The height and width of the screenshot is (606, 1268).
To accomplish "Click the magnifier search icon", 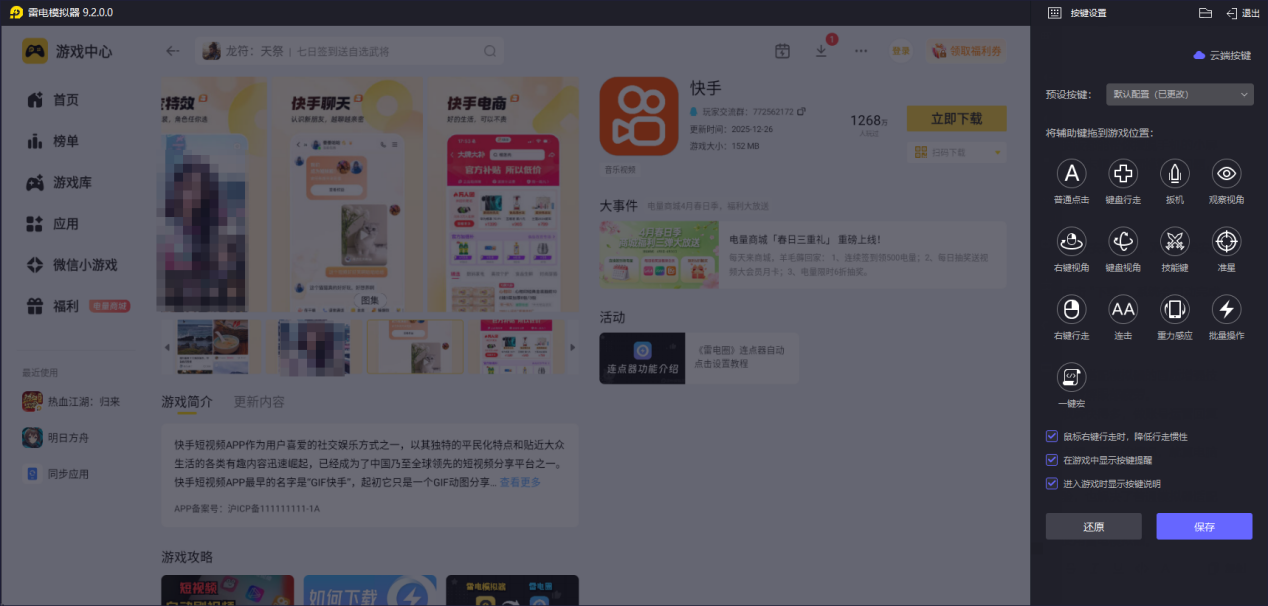I will pos(490,51).
